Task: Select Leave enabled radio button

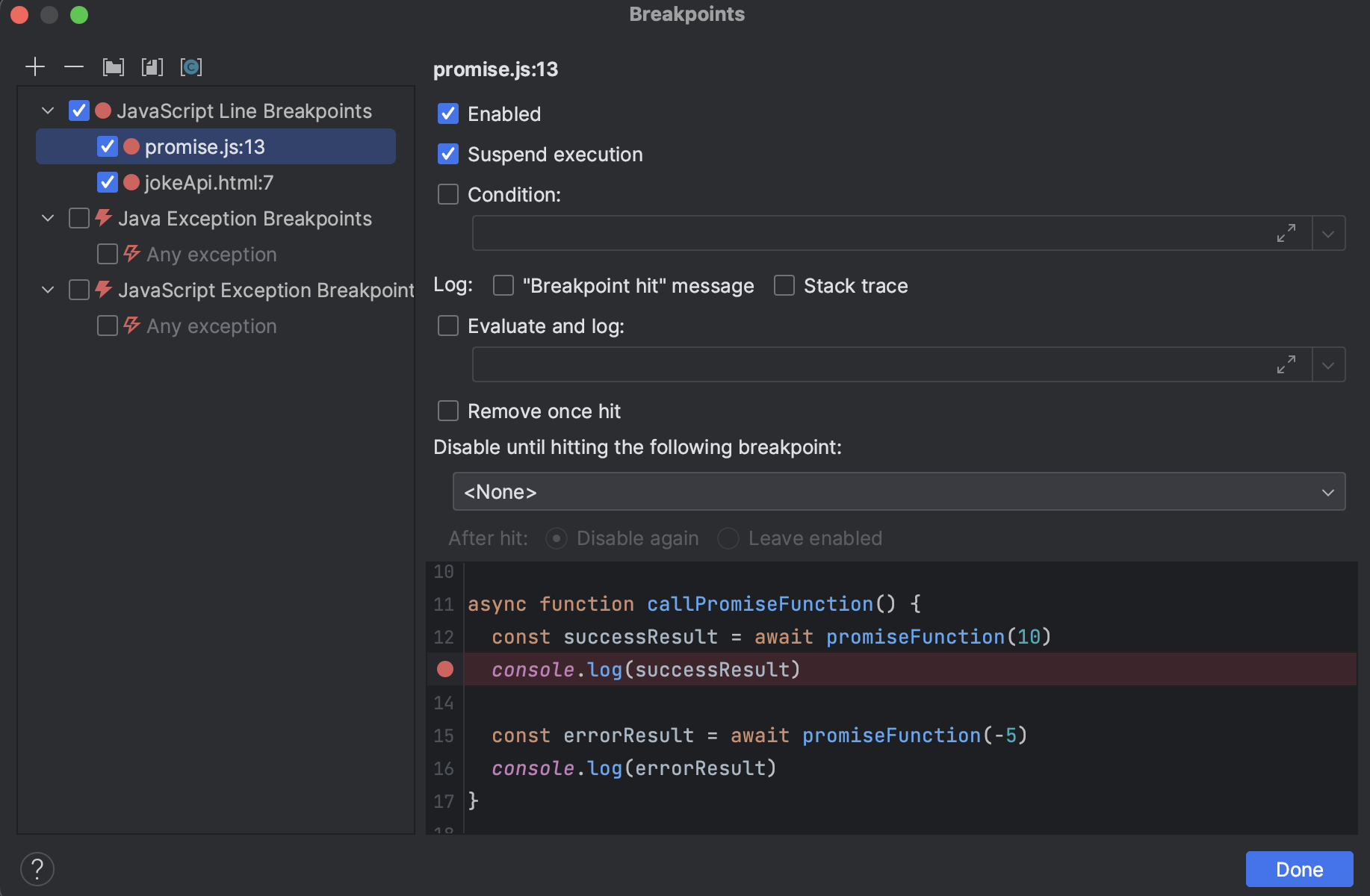Action: coord(728,538)
